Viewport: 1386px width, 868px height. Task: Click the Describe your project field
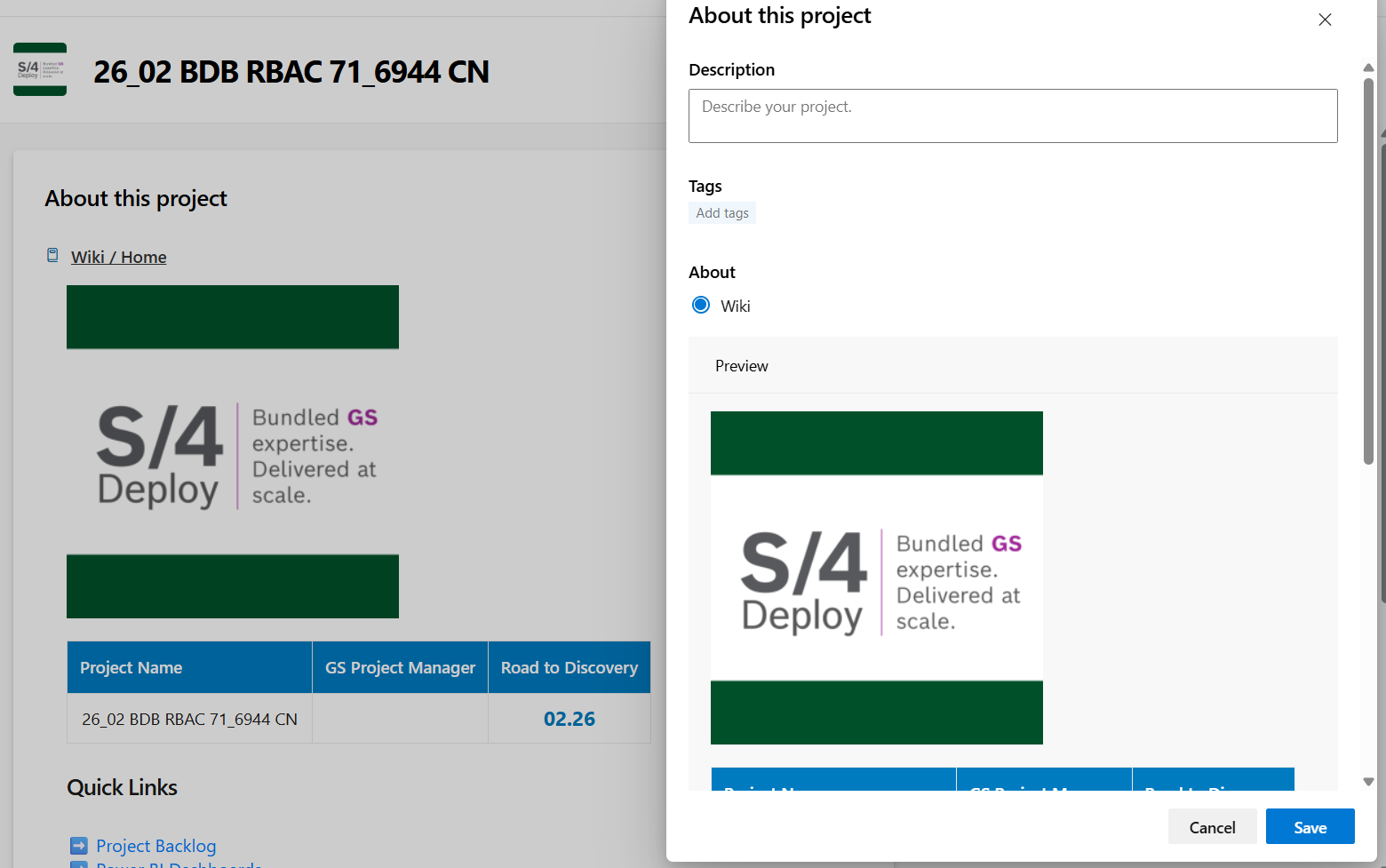pyautogui.click(x=1013, y=115)
